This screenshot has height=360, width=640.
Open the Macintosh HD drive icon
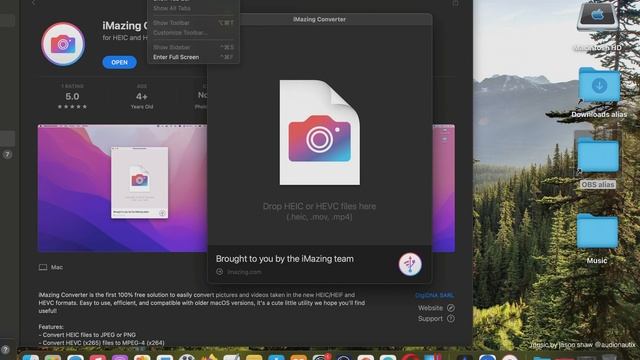click(597, 16)
